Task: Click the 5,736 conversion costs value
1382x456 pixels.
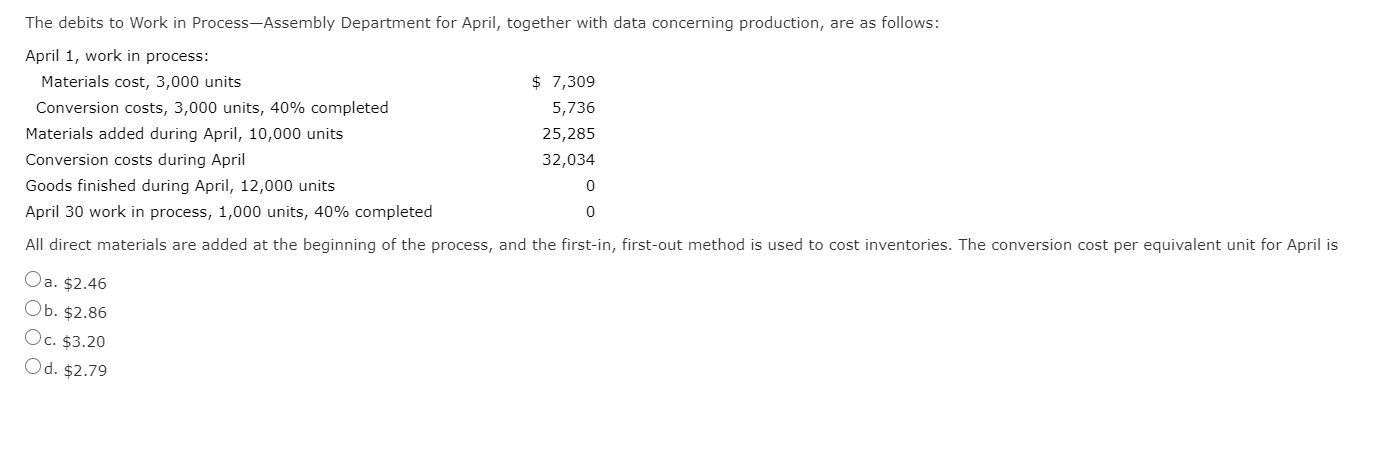Action: (574, 108)
